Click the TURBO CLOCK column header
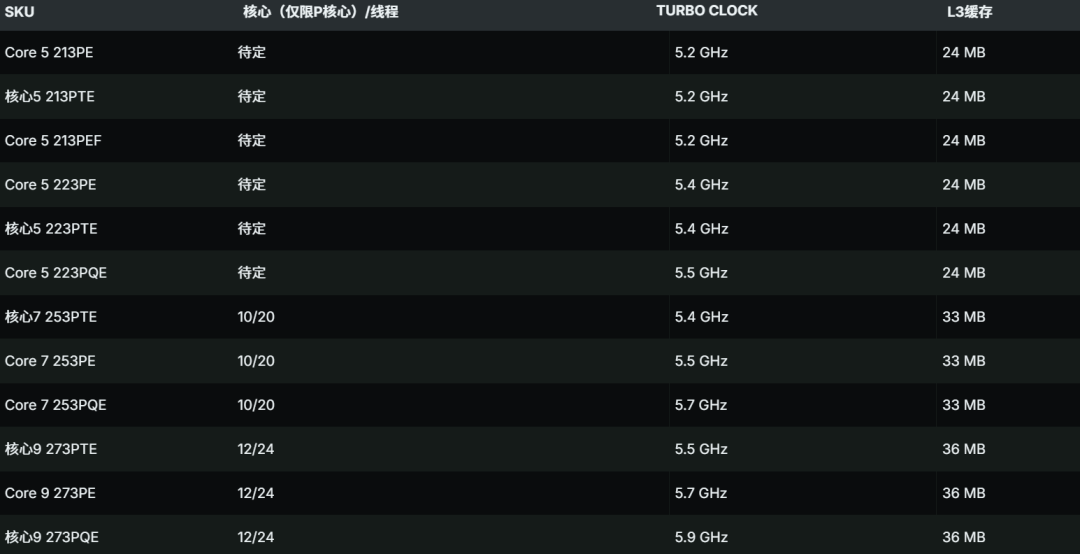Screen dimensions: 1080x554 [706, 11]
